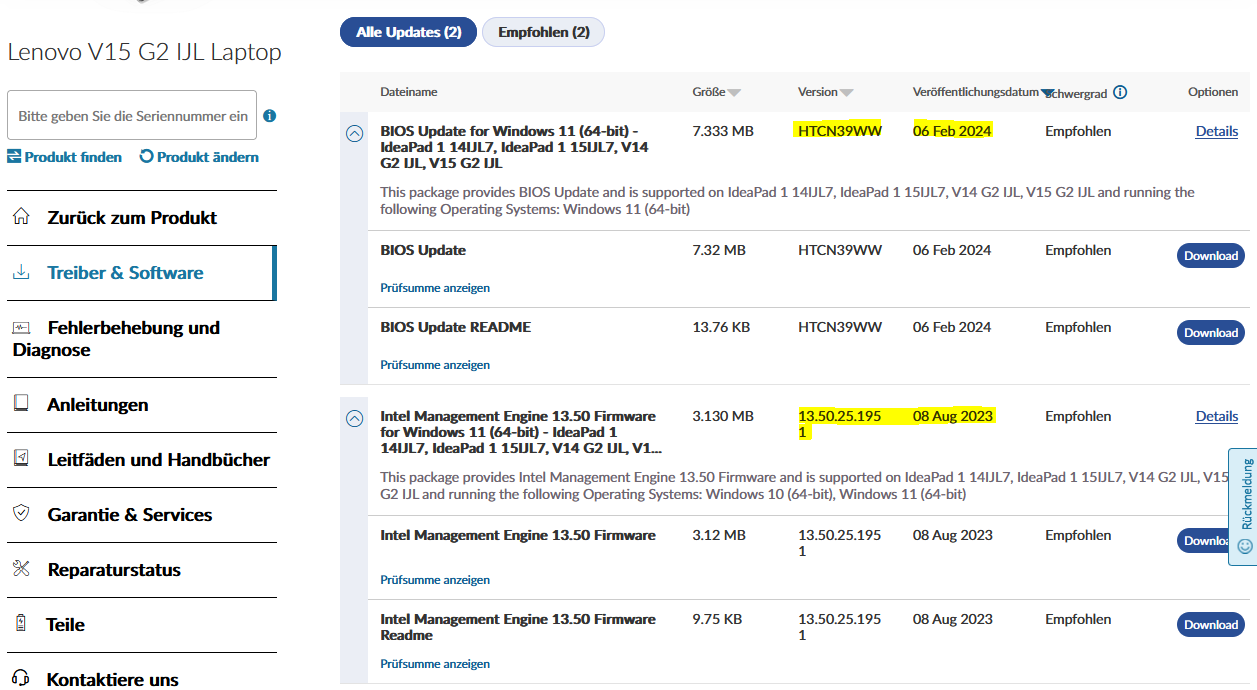Click the headset icon beside Kontaktiere uns
This screenshot has width=1257, height=690.
[21, 678]
